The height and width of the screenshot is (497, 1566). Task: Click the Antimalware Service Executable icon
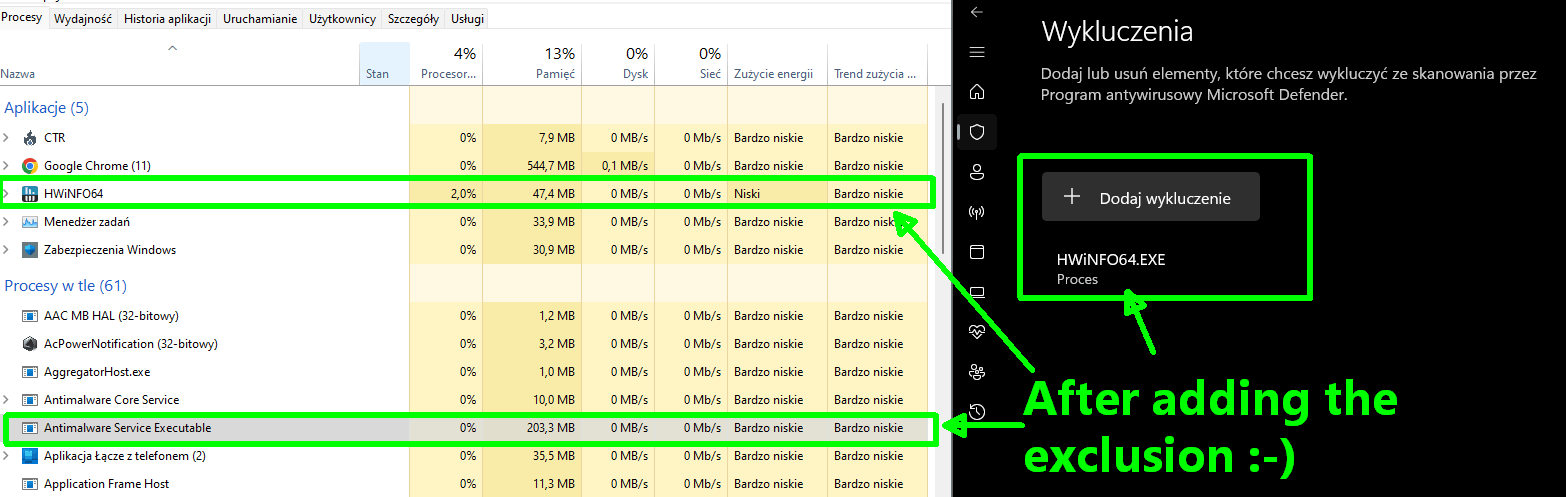coord(30,428)
